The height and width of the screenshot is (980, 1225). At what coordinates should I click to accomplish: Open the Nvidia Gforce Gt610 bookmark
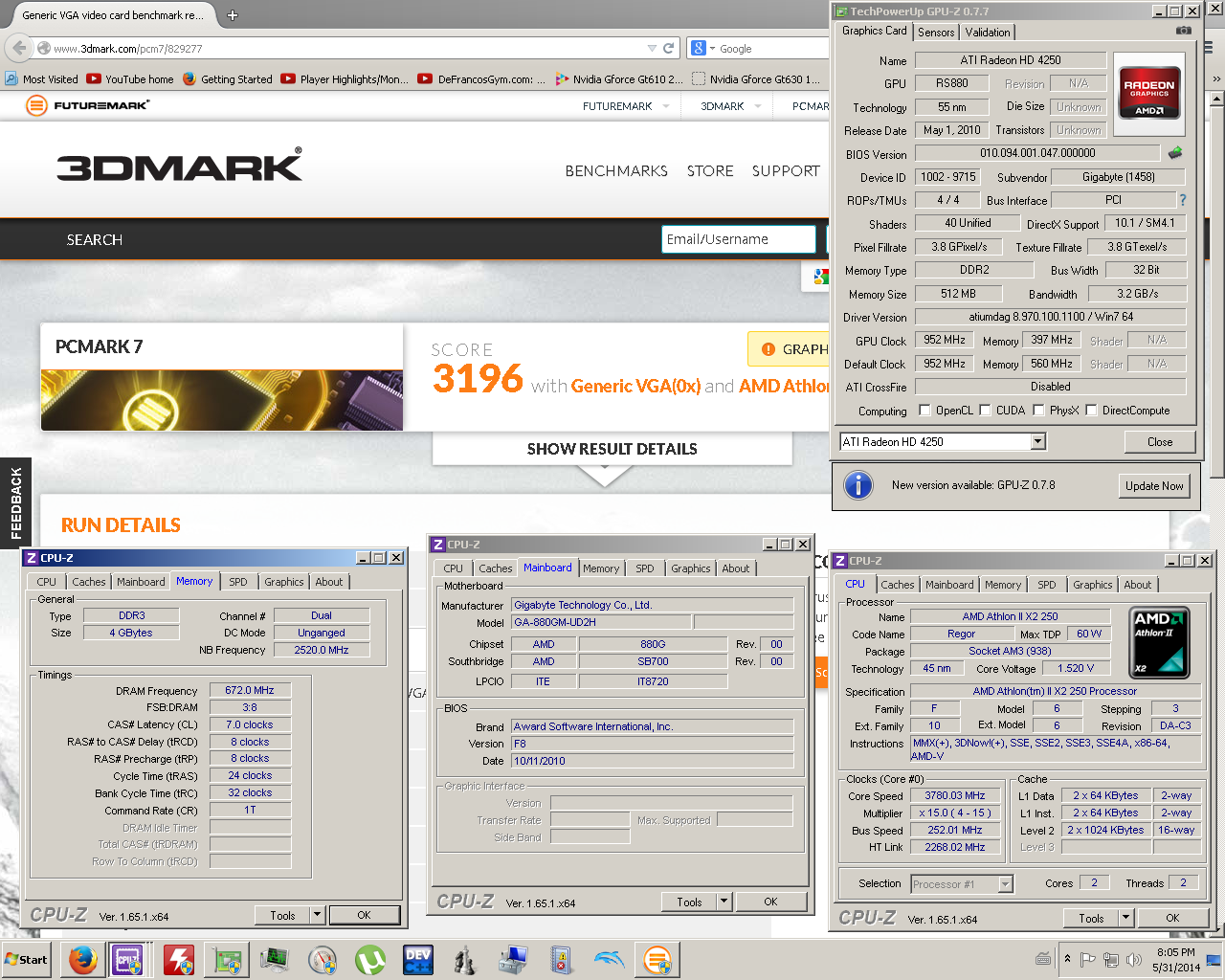[619, 79]
